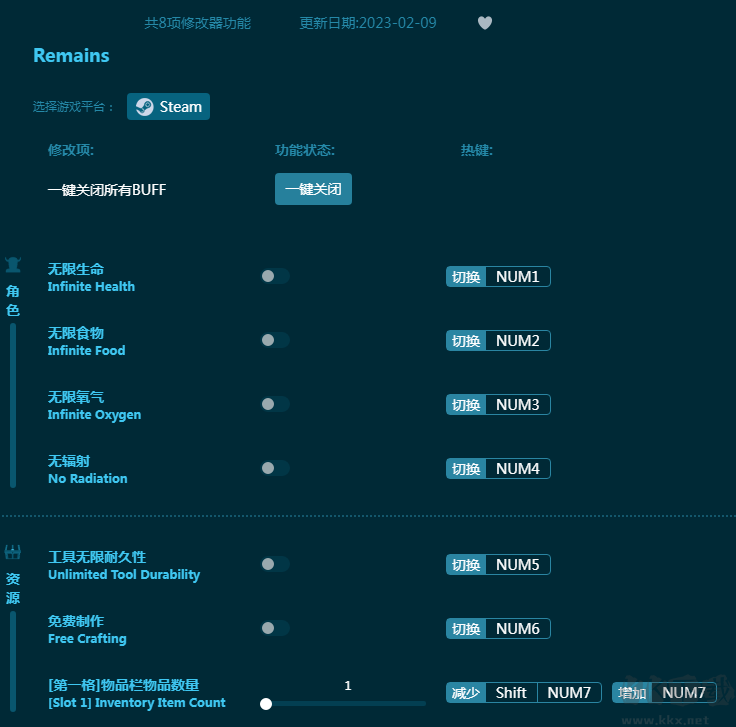Click the NUM5 hotkey for Tool Durability

coord(517,565)
